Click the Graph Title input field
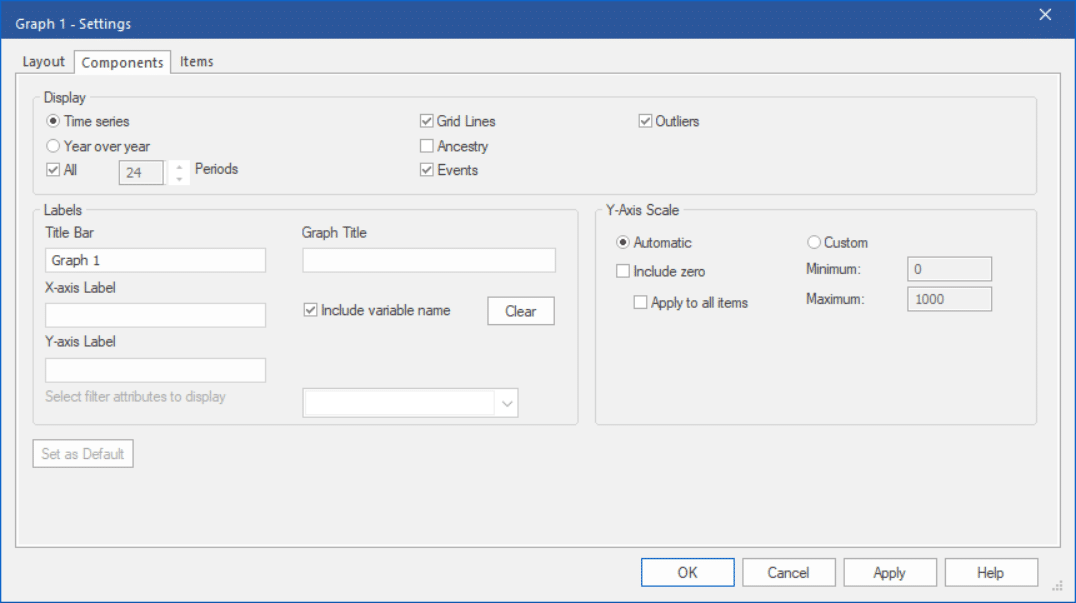Screen dimensions: 1076x603 tap(429, 260)
